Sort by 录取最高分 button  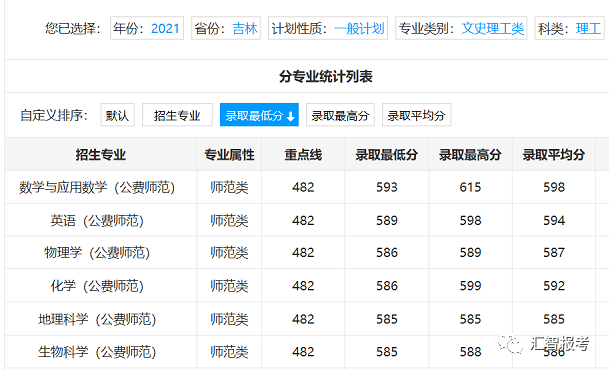coord(340,115)
